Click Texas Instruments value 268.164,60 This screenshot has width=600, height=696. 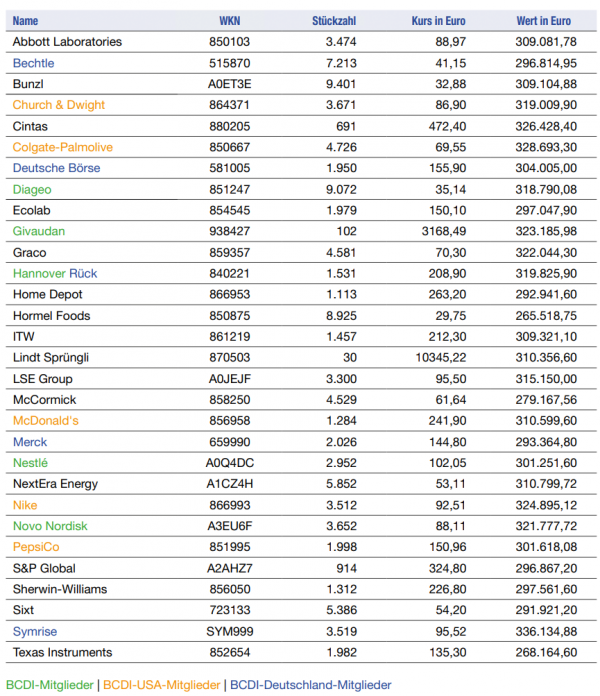pyautogui.click(x=546, y=652)
